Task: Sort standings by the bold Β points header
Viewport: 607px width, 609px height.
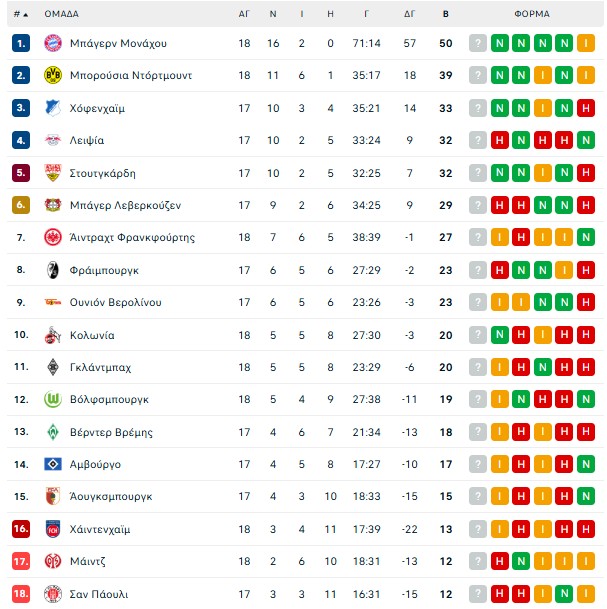Action: point(446,14)
